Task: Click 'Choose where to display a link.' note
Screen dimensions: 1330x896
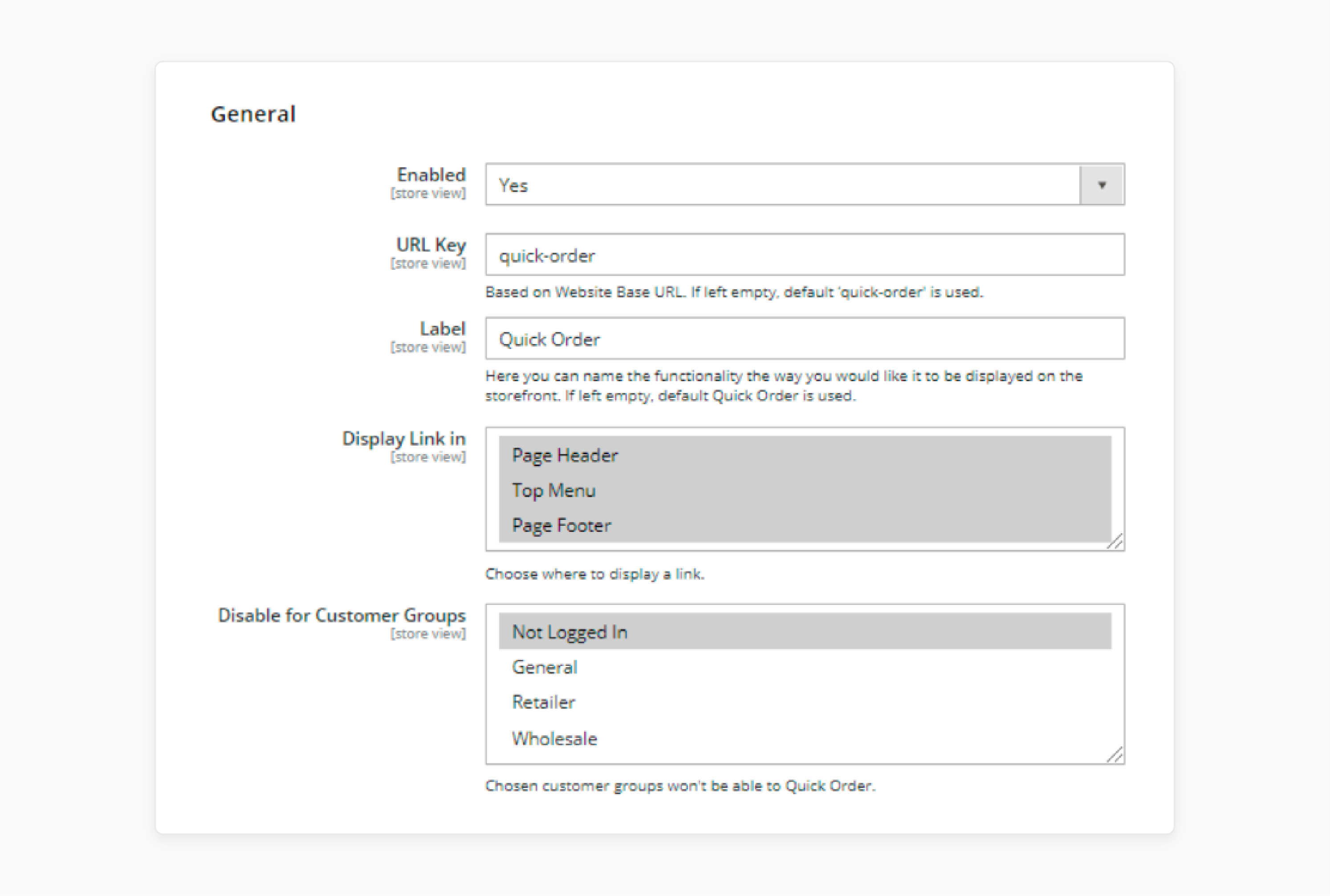Action: click(x=594, y=574)
